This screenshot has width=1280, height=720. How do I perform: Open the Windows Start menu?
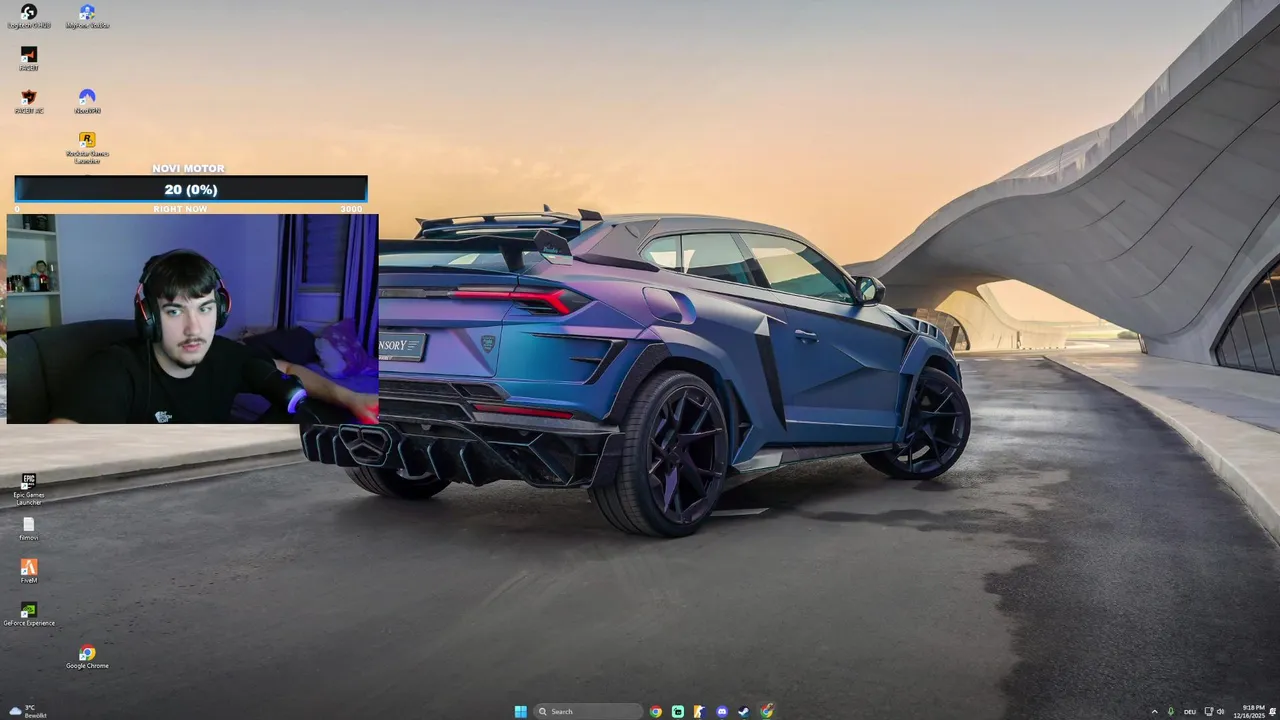[x=520, y=712]
